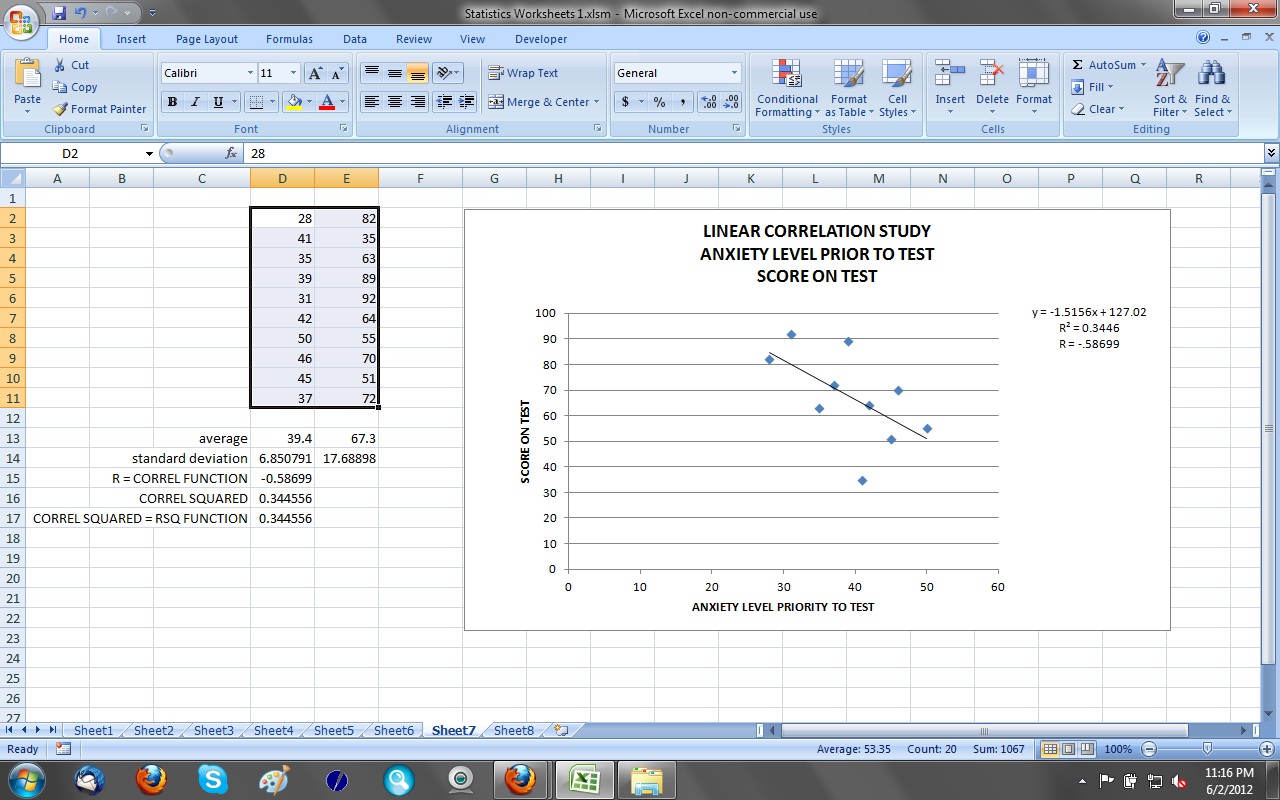Open the Developer ribbon tab
Image resolution: width=1280 pixels, height=800 pixels.
click(x=541, y=39)
